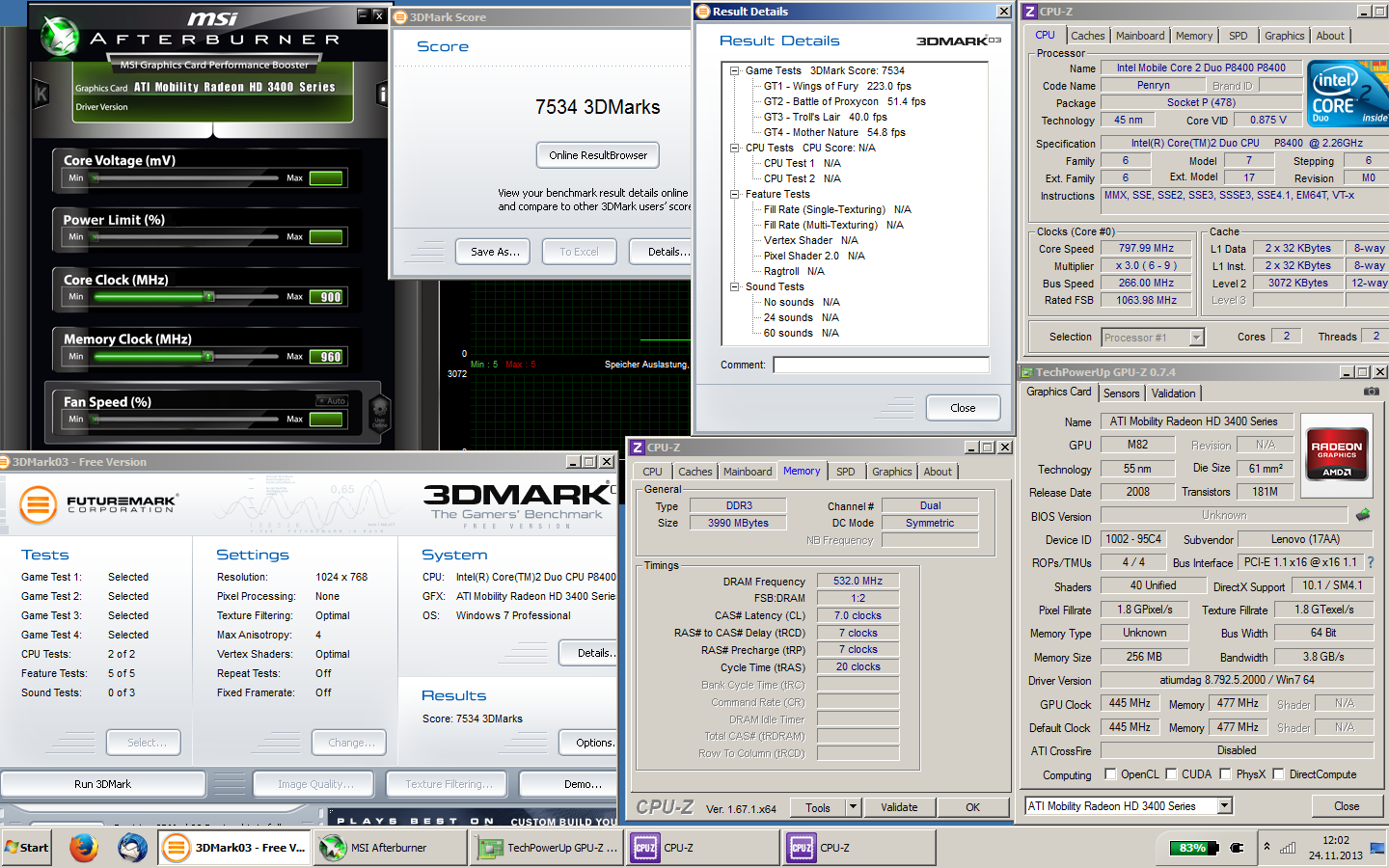Open the Windows Start button

[26, 848]
